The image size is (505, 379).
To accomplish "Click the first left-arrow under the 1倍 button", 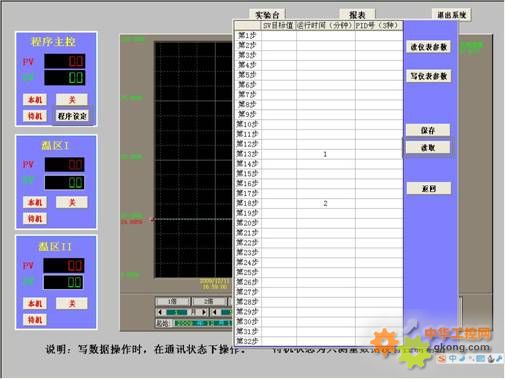I will [160, 312].
